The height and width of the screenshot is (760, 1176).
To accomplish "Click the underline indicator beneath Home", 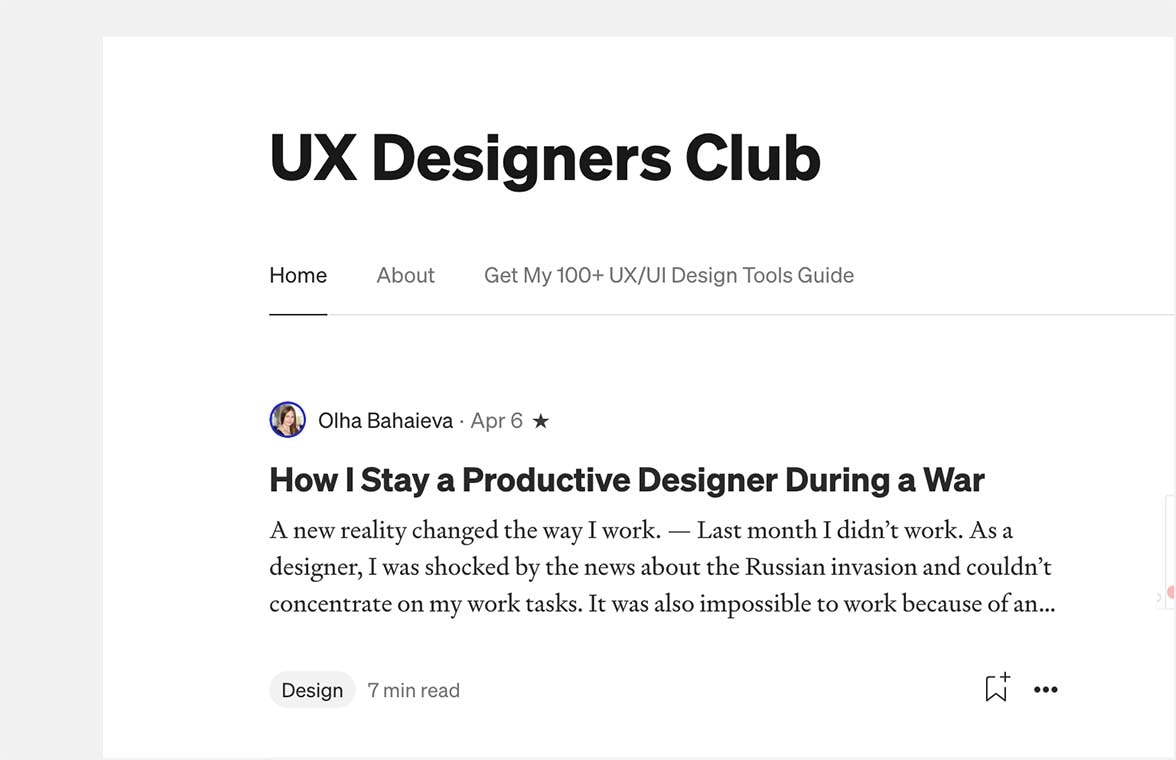I will coord(297,315).
